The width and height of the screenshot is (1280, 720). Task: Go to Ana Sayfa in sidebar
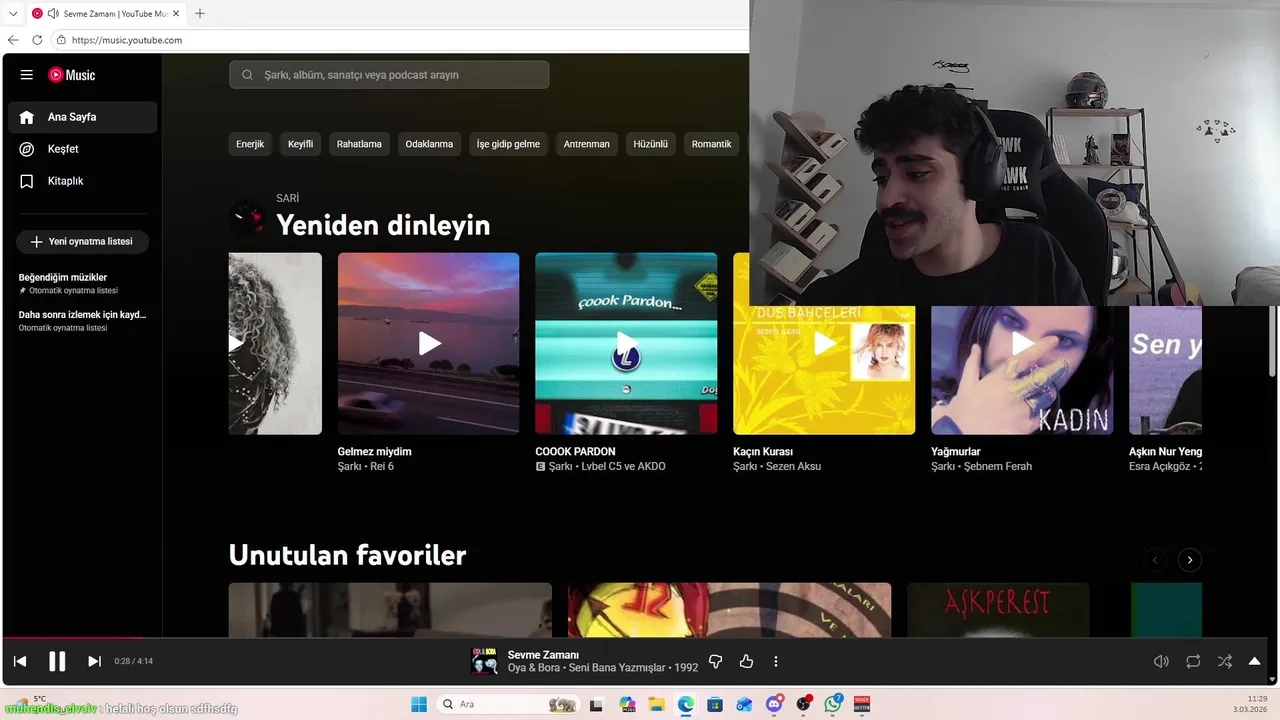[x=83, y=117]
